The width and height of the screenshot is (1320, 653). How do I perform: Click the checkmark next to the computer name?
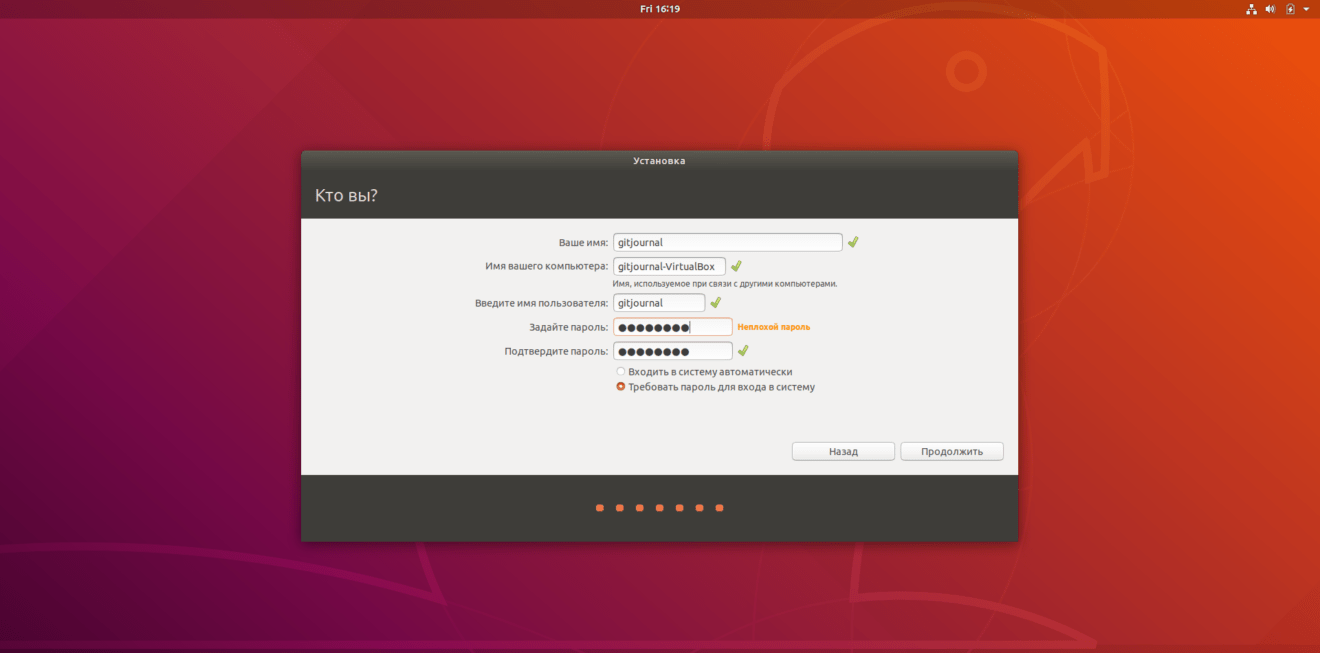click(x=736, y=266)
